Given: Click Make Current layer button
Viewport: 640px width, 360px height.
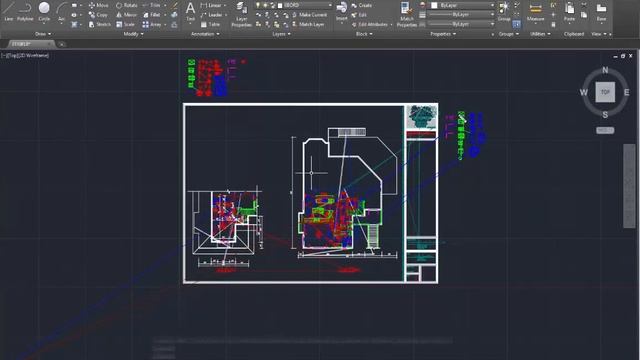Looking at the screenshot, I should (310, 15).
